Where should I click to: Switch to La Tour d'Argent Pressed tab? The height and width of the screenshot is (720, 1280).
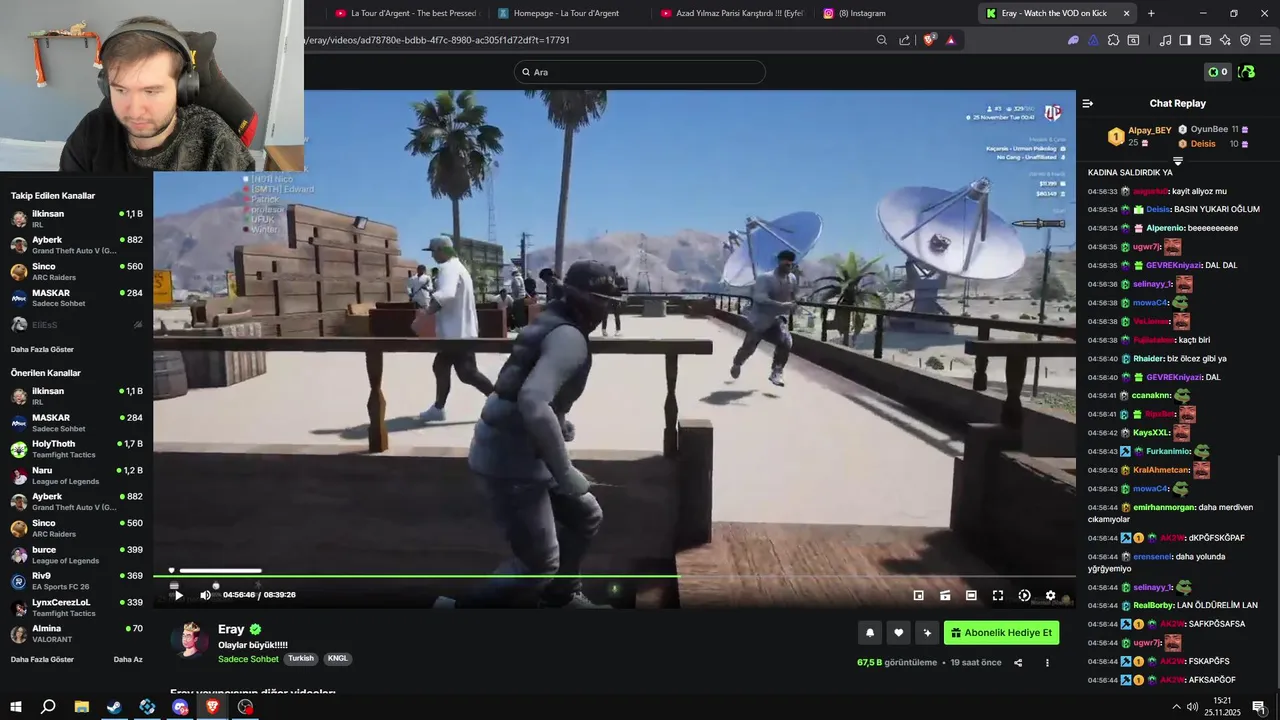[x=406, y=13]
